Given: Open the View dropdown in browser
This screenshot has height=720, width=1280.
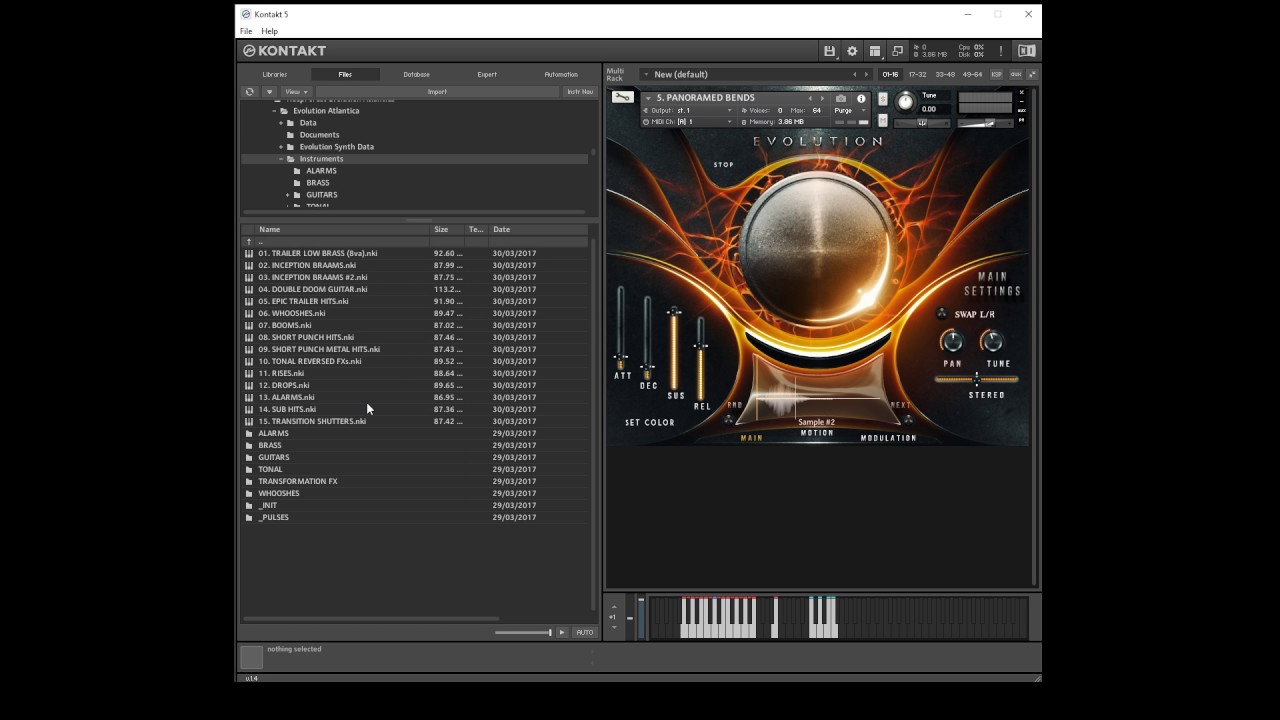Looking at the screenshot, I should coord(294,92).
